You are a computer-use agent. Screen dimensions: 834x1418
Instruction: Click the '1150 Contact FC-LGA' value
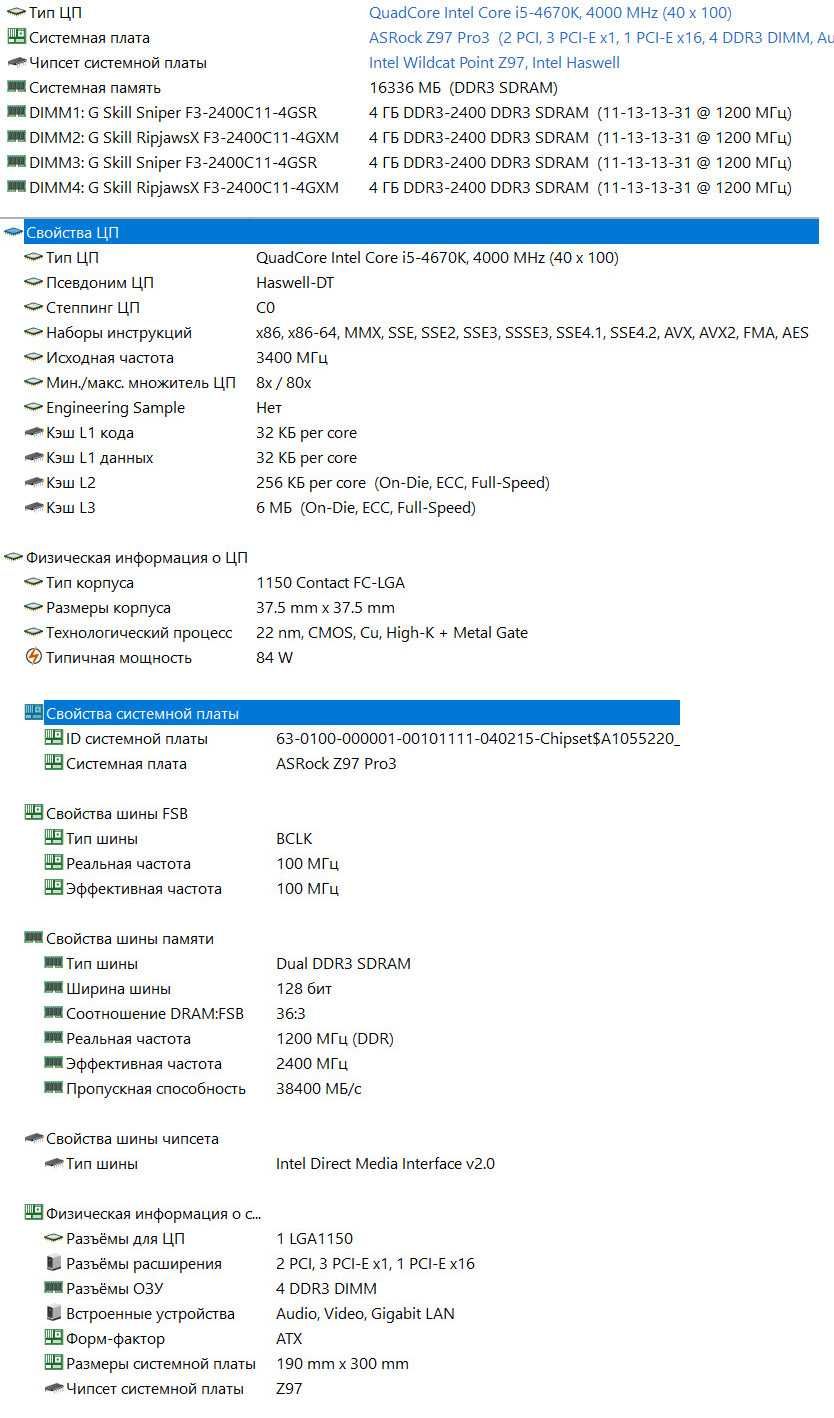click(x=330, y=583)
